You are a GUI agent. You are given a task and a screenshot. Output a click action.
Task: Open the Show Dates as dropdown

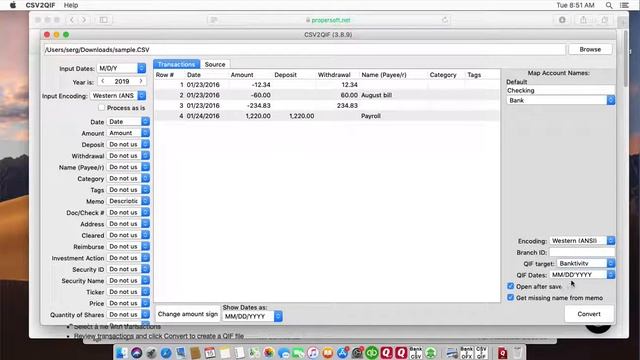tap(252, 316)
